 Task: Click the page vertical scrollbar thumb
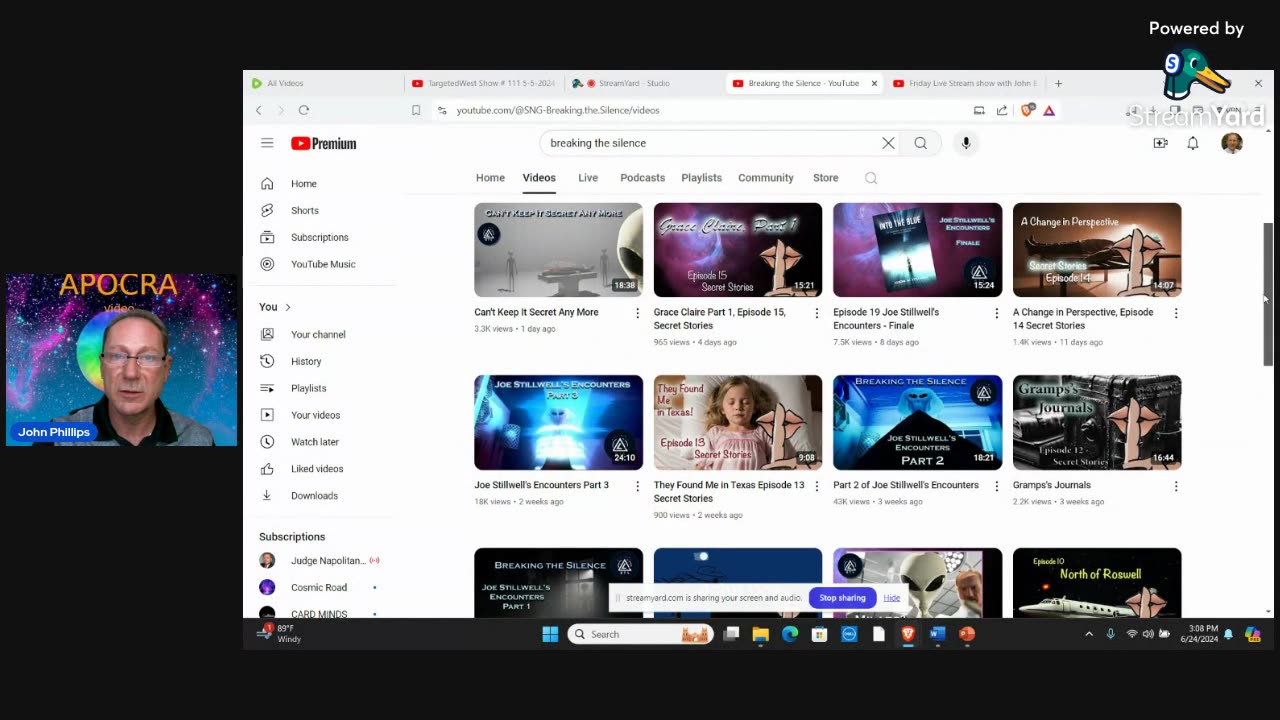click(1268, 295)
